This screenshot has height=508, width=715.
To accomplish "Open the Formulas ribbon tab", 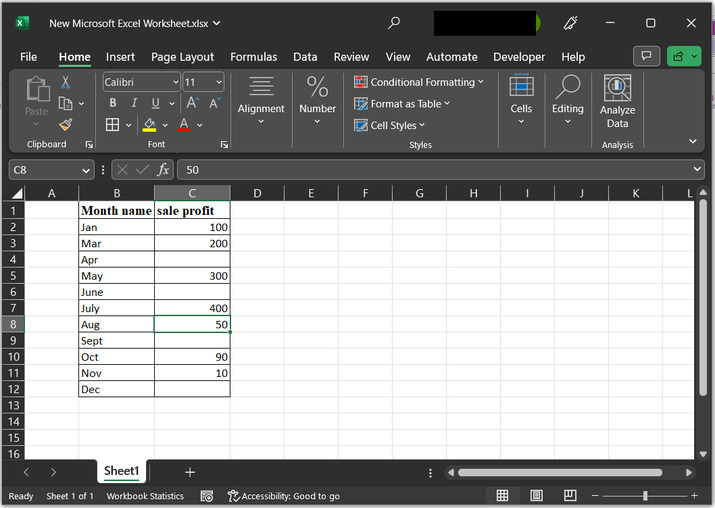I will click(254, 57).
